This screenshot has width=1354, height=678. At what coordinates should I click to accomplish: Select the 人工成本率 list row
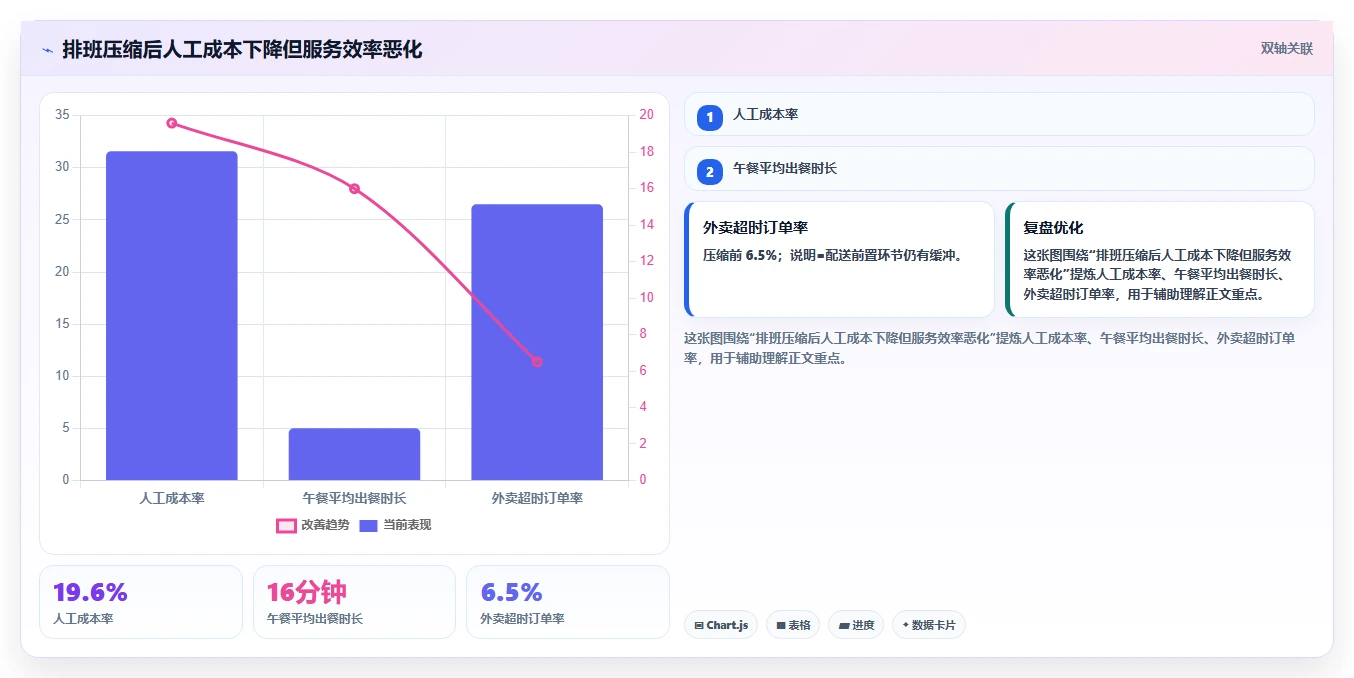(999, 114)
